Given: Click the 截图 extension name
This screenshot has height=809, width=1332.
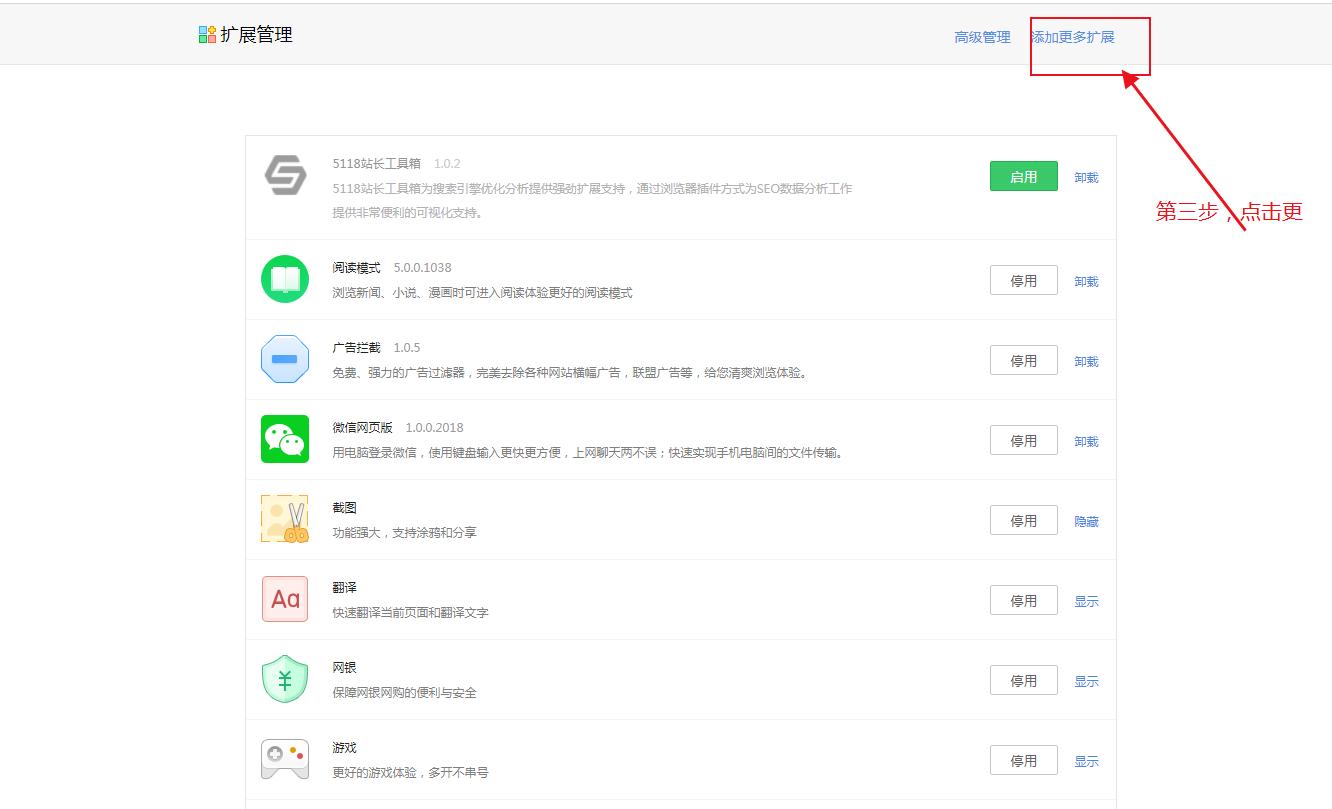Looking at the screenshot, I should pos(345,507).
